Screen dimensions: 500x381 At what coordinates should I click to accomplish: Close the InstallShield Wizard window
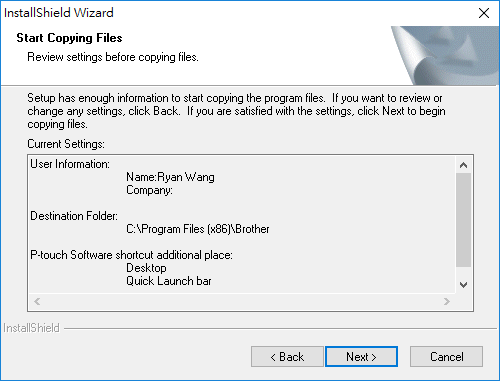484,13
